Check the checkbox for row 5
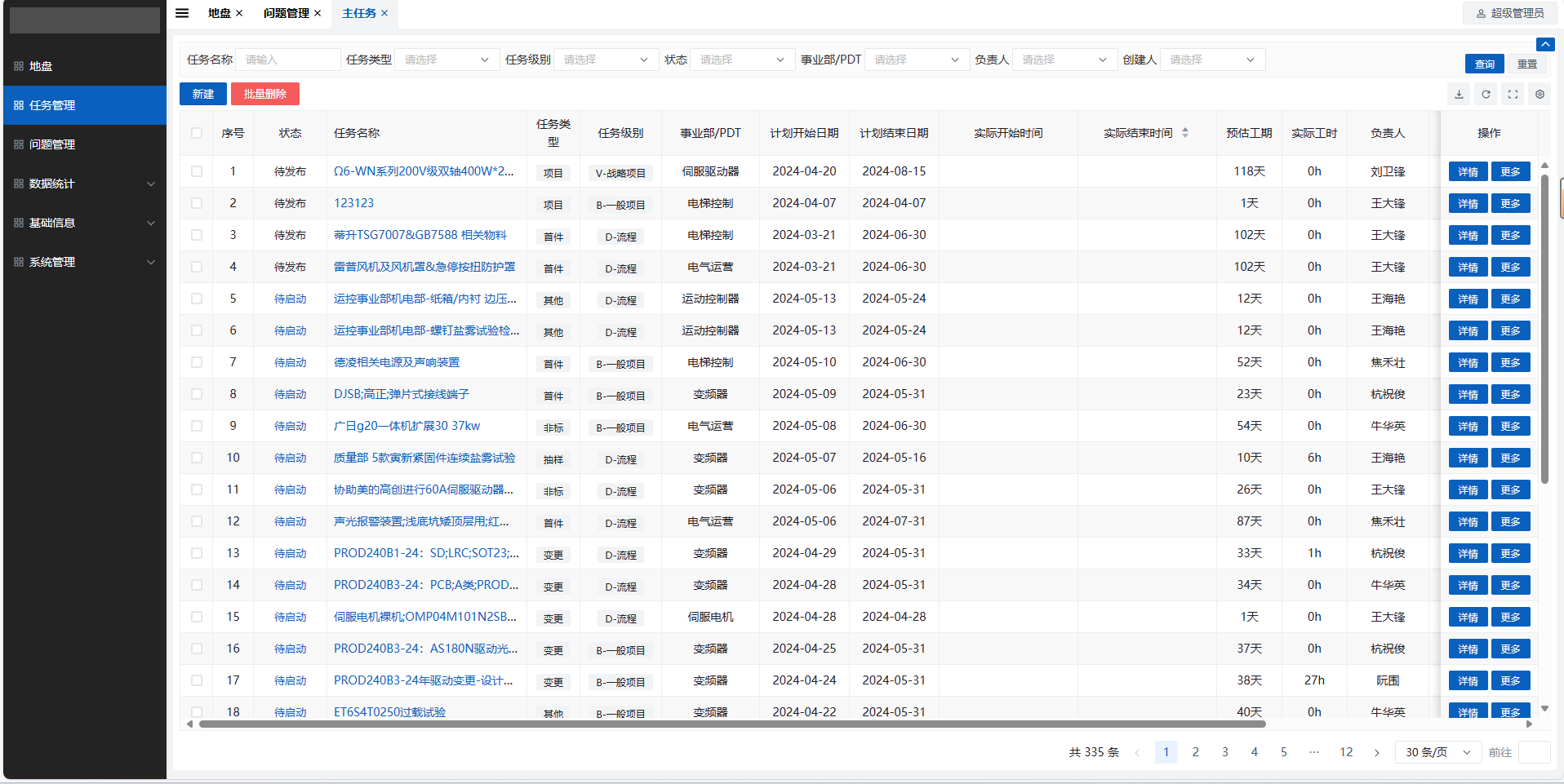This screenshot has height=784, width=1564. (x=197, y=299)
